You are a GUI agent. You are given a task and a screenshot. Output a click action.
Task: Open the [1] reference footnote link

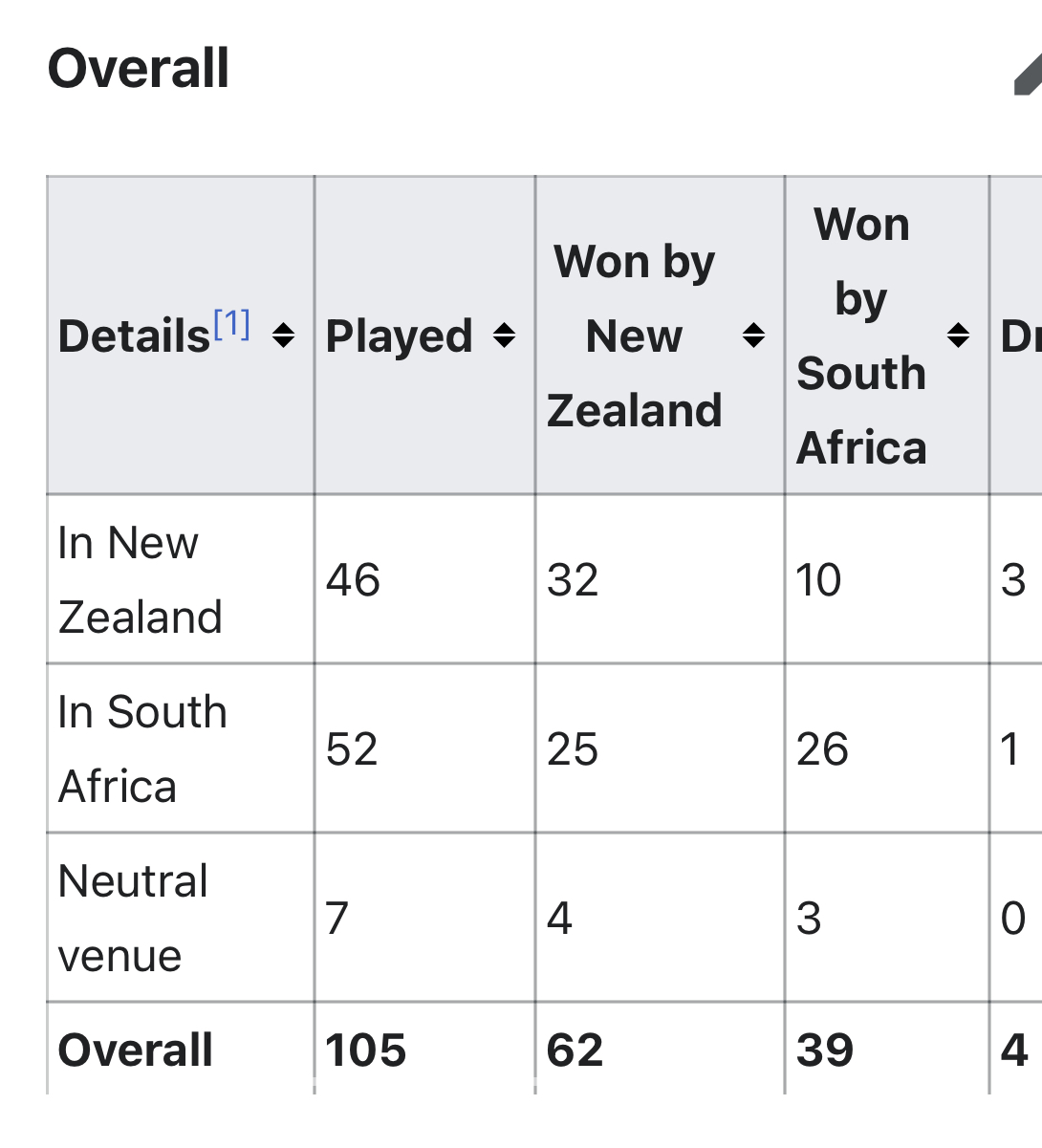(x=232, y=325)
